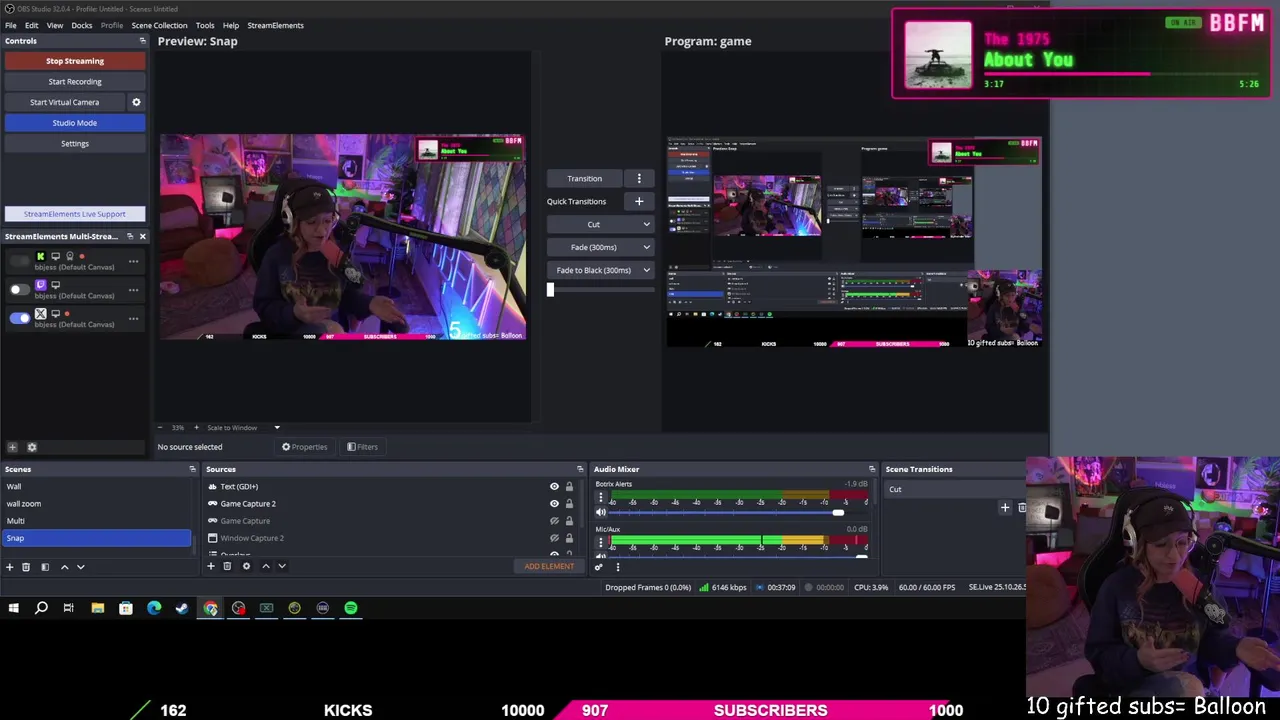This screenshot has width=1280, height=720.
Task: Click the Transition button
Action: coord(585,178)
